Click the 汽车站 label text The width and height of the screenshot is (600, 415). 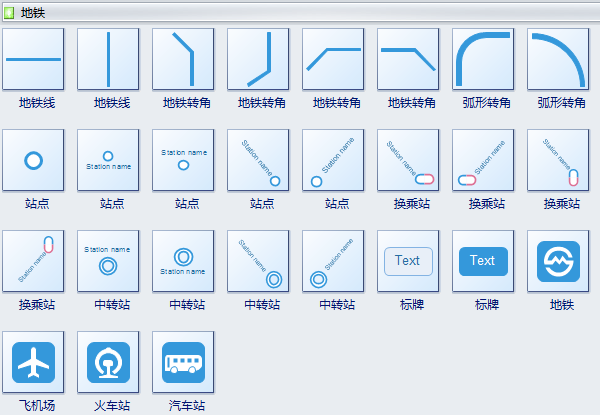click(x=187, y=405)
